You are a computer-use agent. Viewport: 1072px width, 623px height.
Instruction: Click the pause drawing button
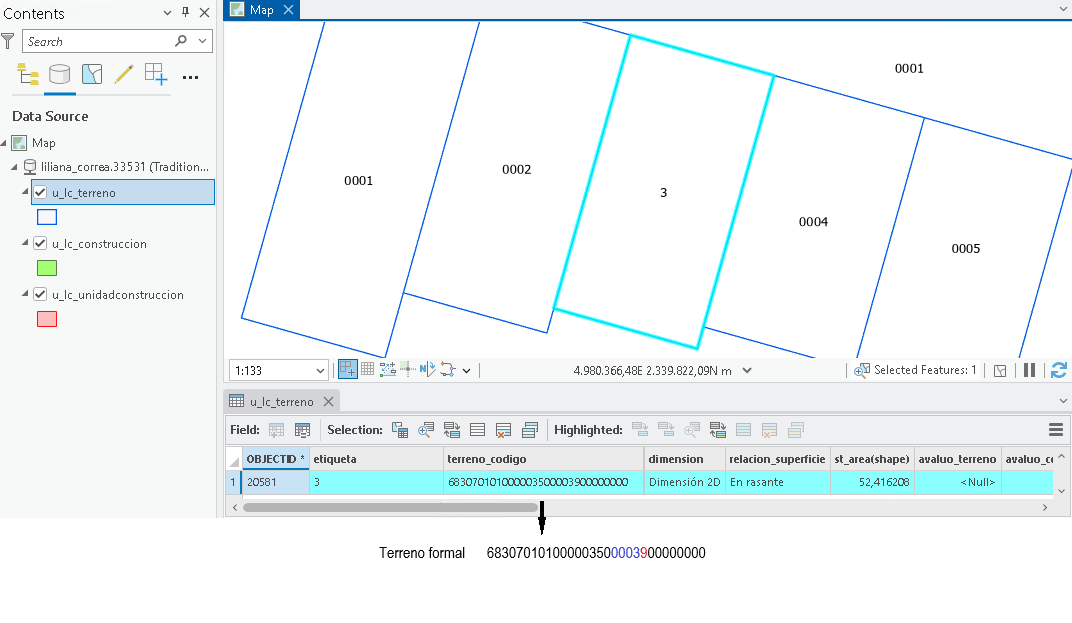point(1029,370)
